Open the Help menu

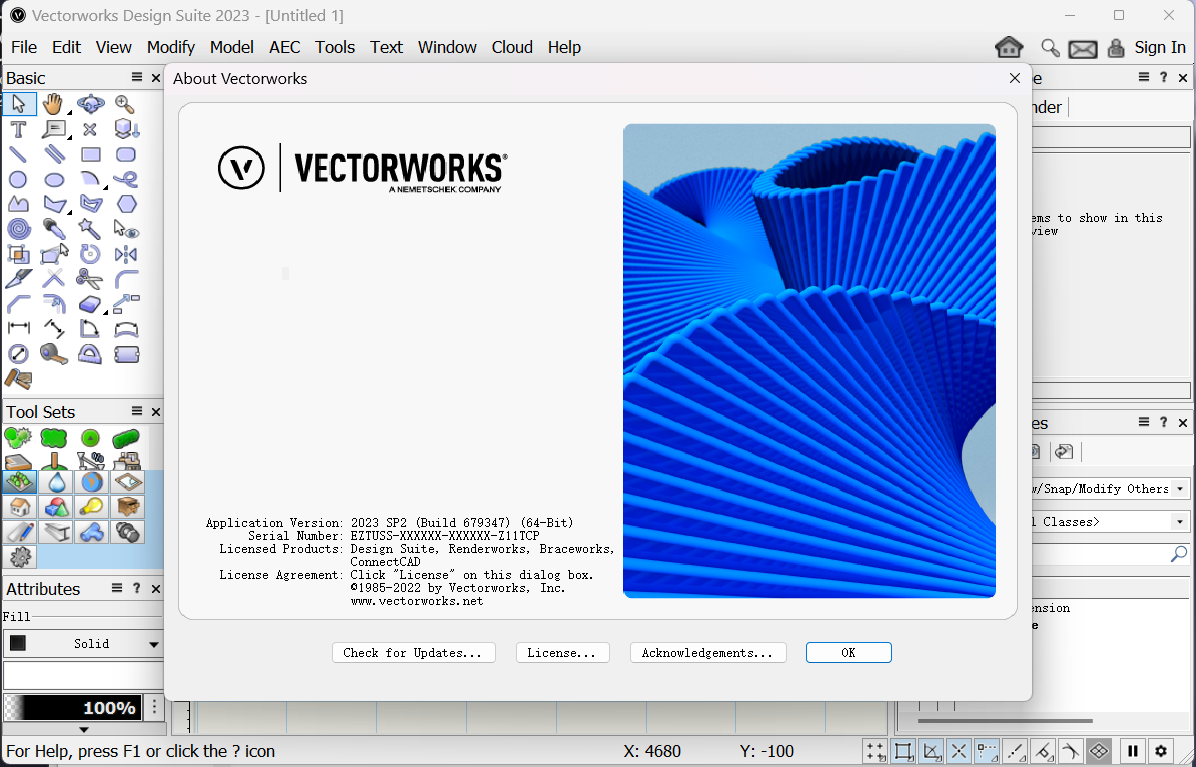click(564, 47)
